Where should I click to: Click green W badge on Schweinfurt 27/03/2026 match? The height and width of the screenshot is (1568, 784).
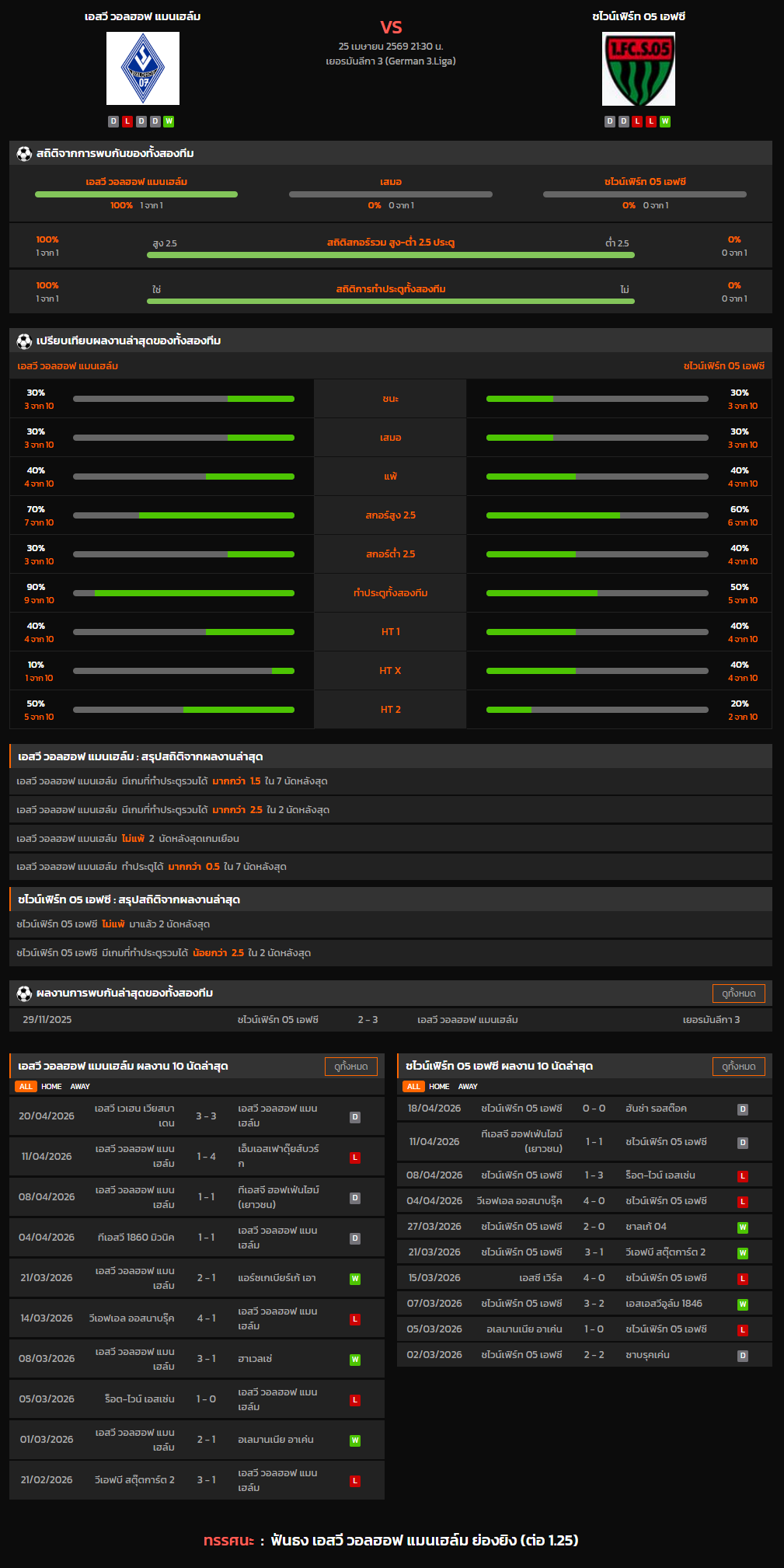pos(743,1228)
